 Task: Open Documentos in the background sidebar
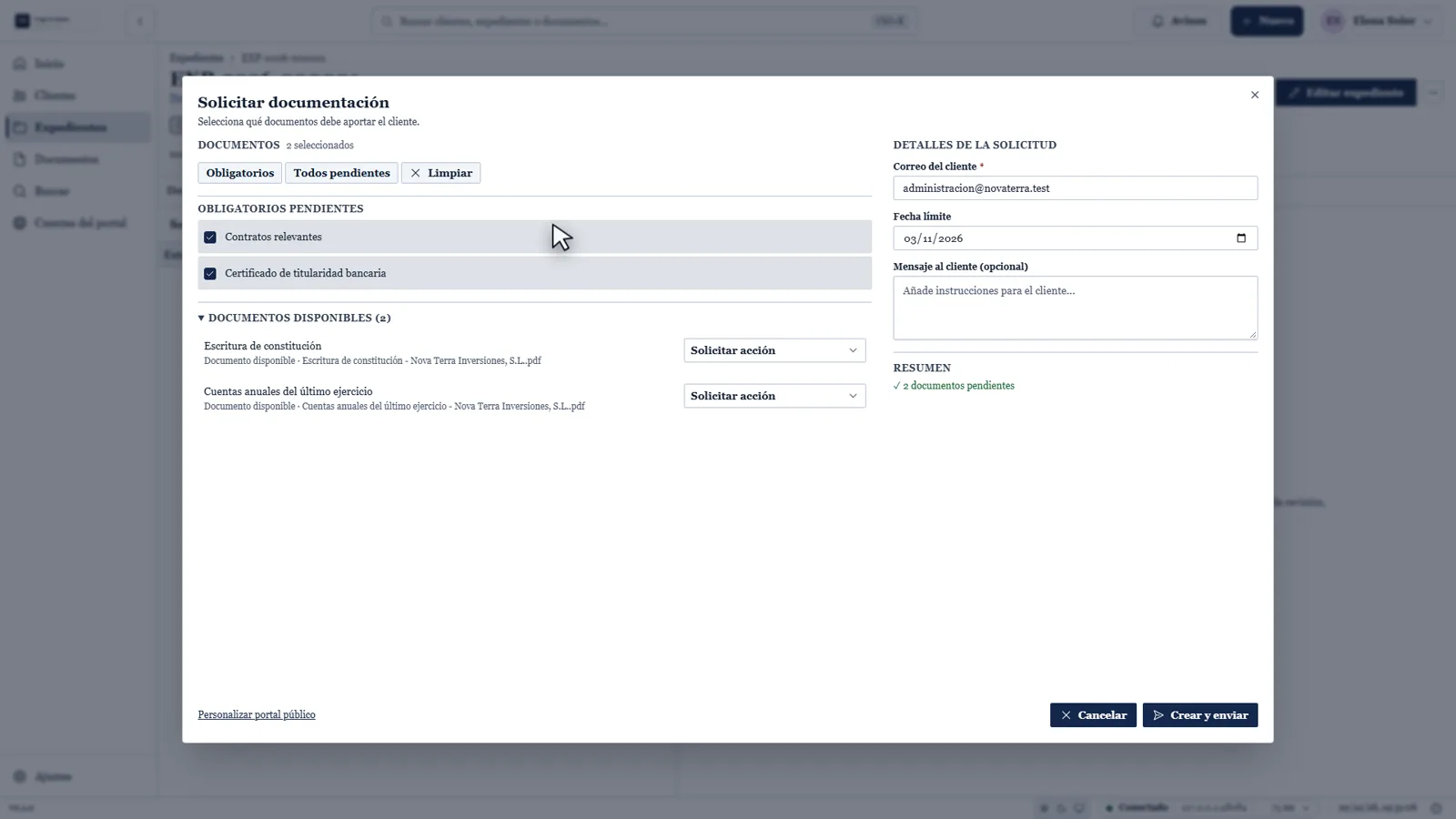point(77,159)
